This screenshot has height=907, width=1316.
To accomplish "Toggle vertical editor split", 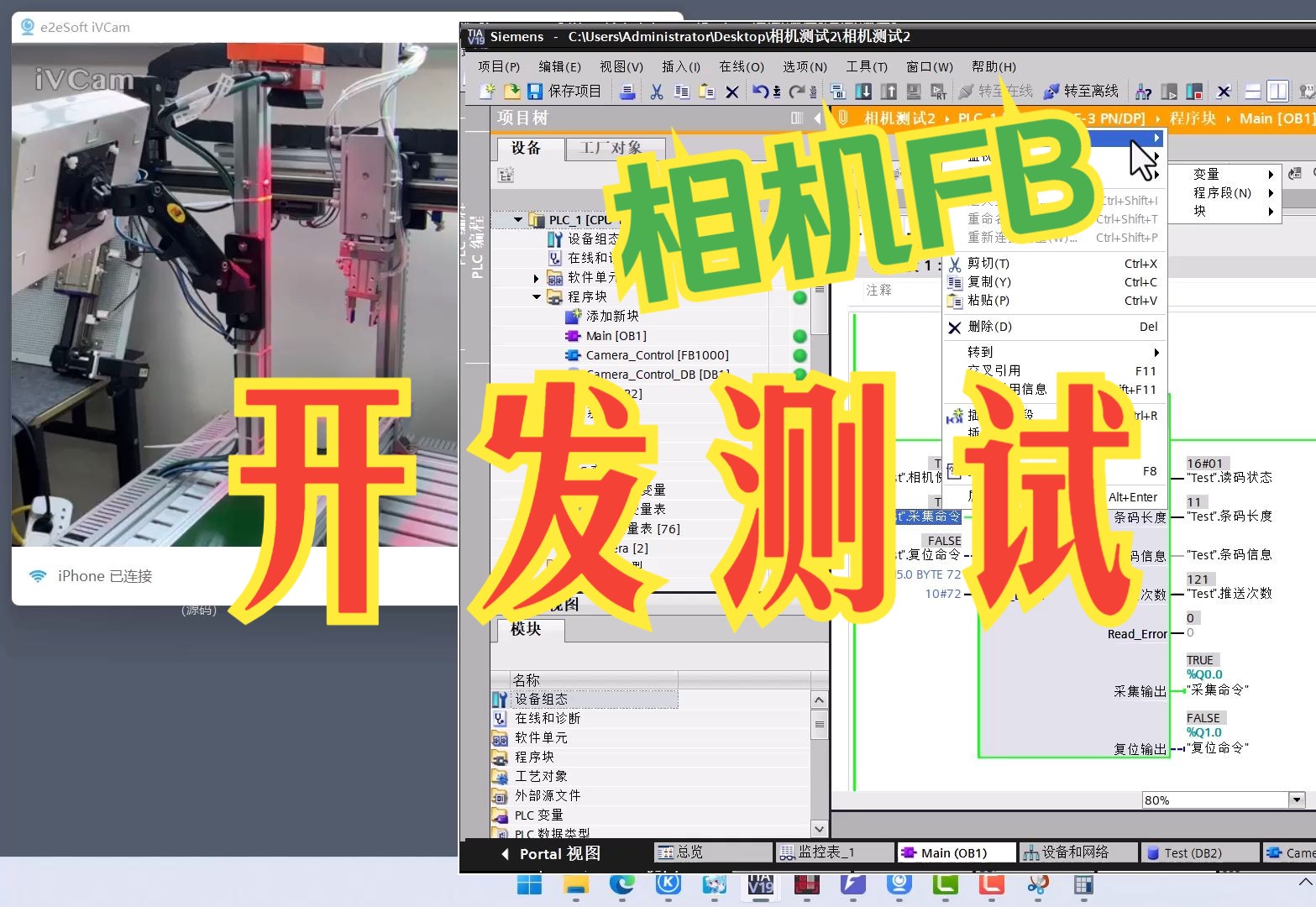I will 1277,92.
